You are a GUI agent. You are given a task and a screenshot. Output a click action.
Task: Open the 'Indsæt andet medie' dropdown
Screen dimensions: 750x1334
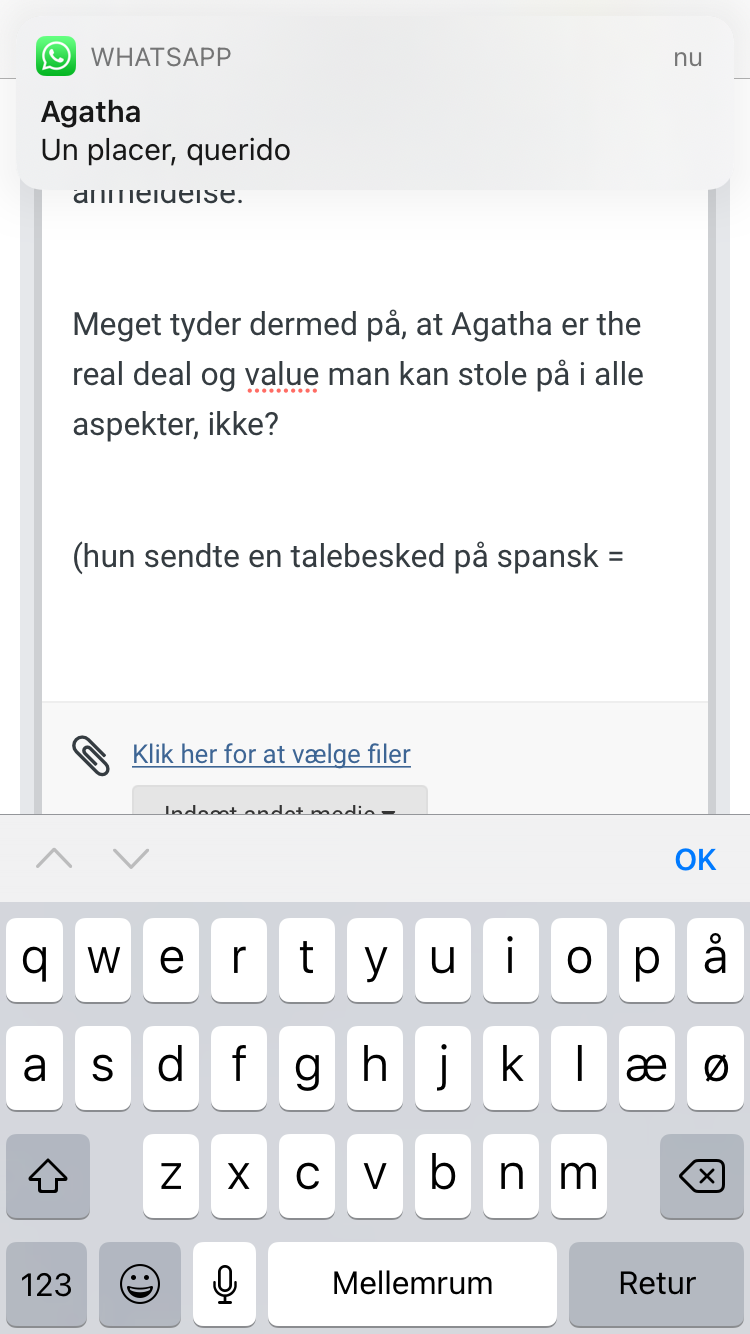[x=280, y=805]
